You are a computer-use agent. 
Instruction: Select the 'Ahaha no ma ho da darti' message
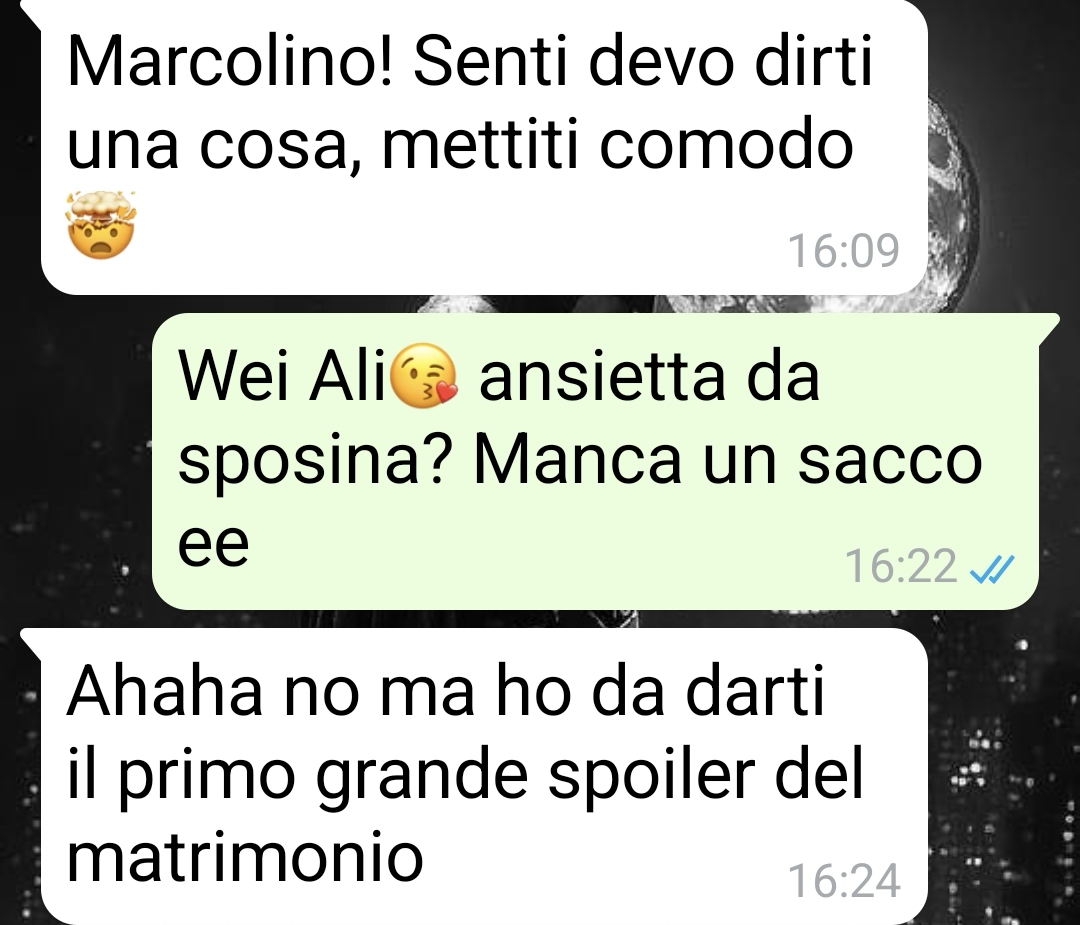tap(474, 776)
